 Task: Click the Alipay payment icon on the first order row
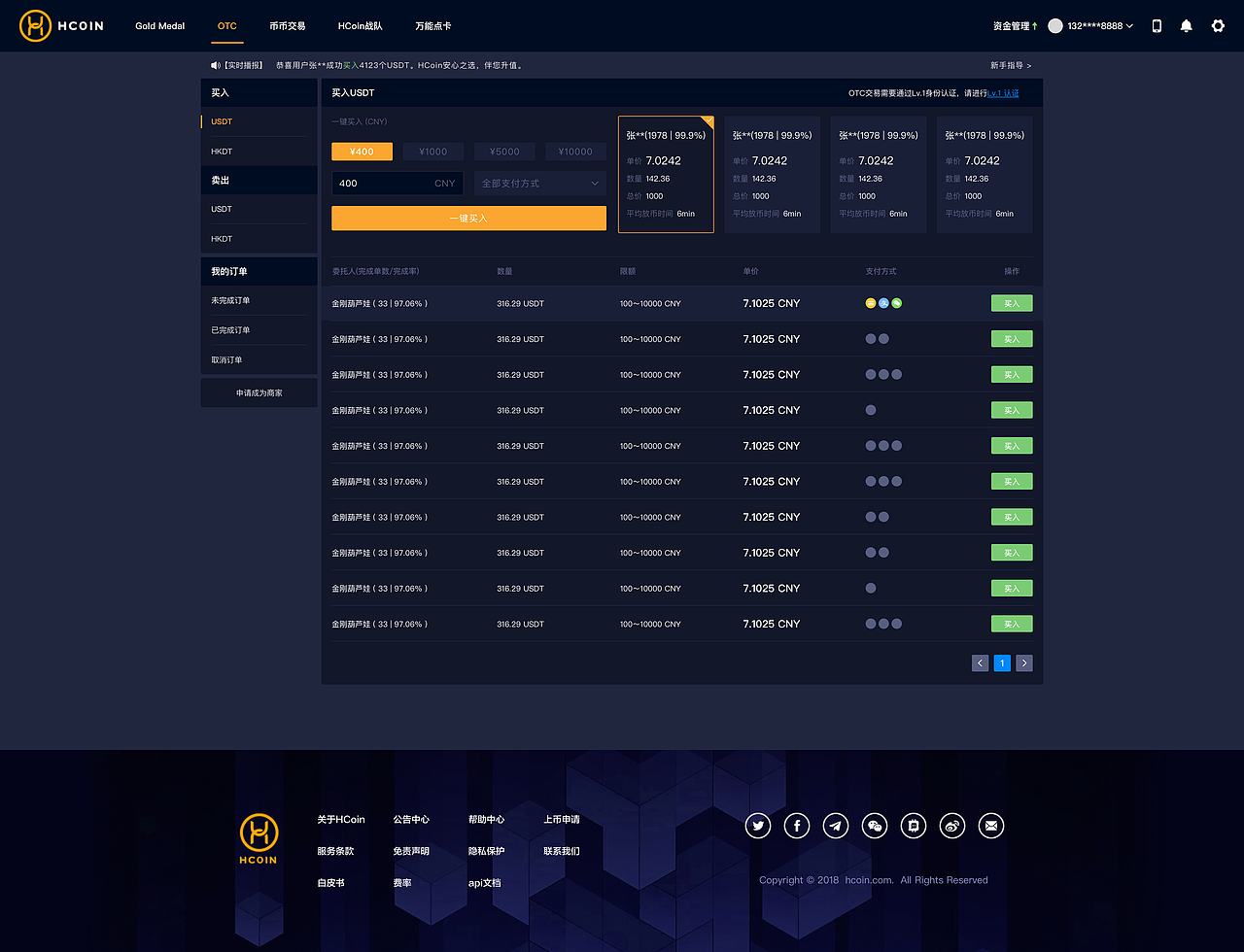coord(882,303)
